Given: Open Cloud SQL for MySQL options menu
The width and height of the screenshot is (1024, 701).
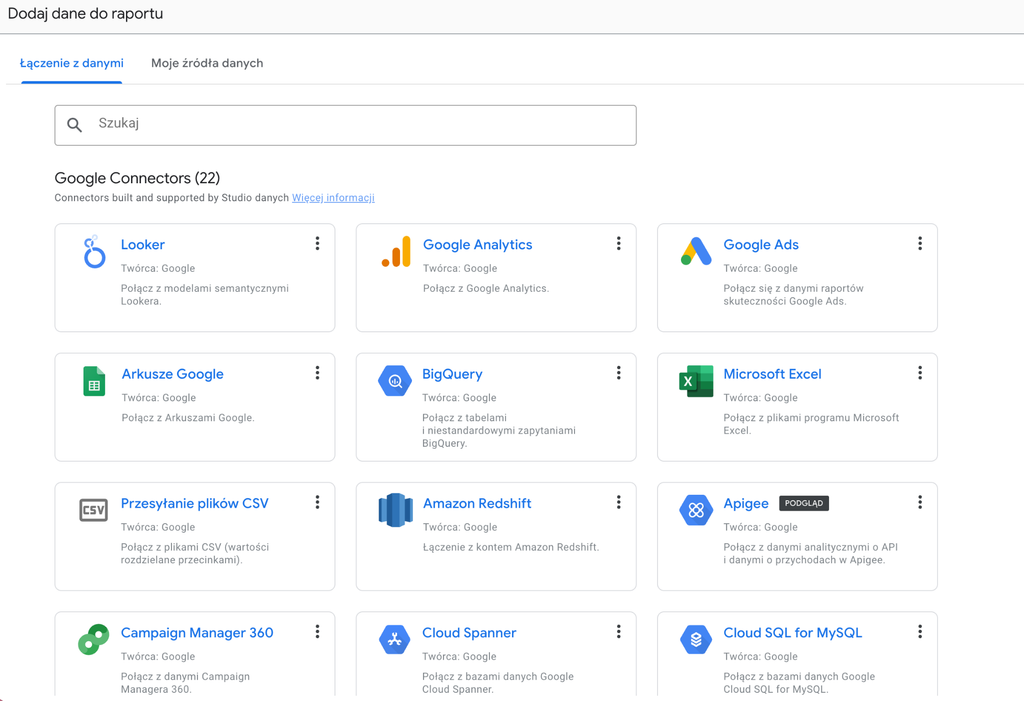Looking at the screenshot, I should tap(920, 632).
